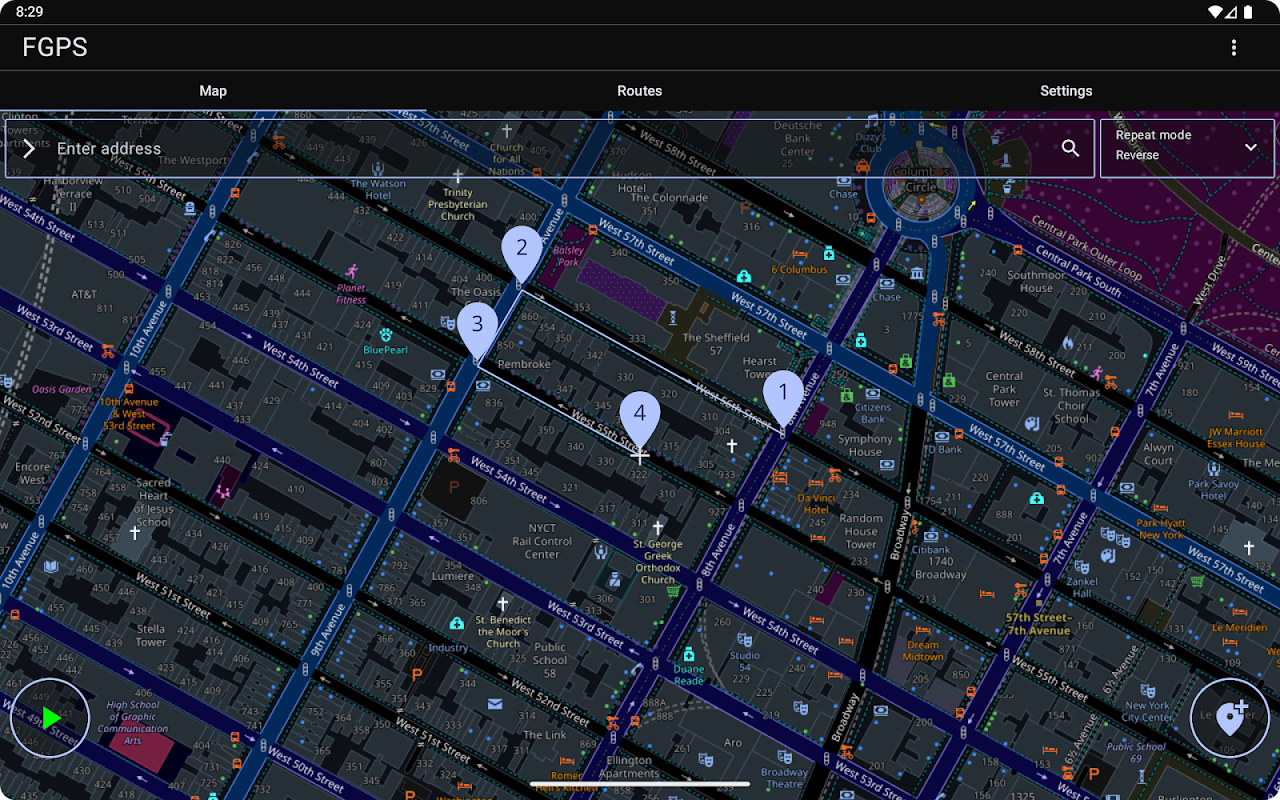Switch to the Map tab

pos(213,91)
